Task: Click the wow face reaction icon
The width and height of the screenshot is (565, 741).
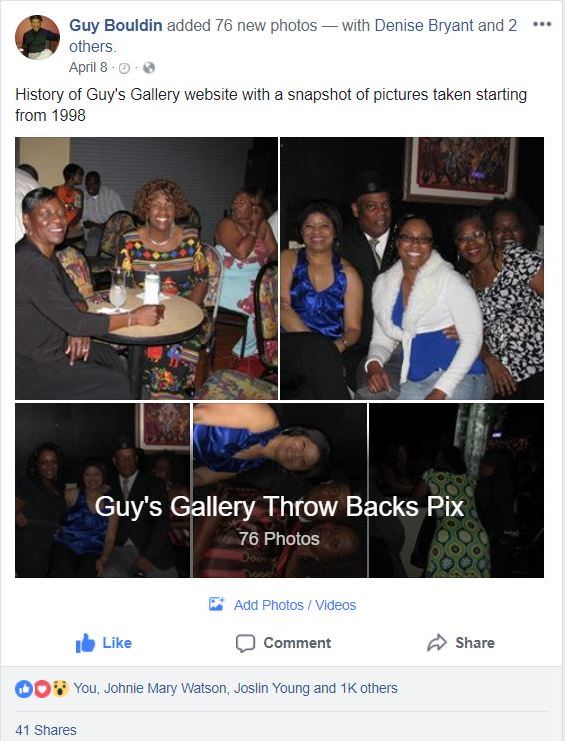Action: click(x=60, y=689)
